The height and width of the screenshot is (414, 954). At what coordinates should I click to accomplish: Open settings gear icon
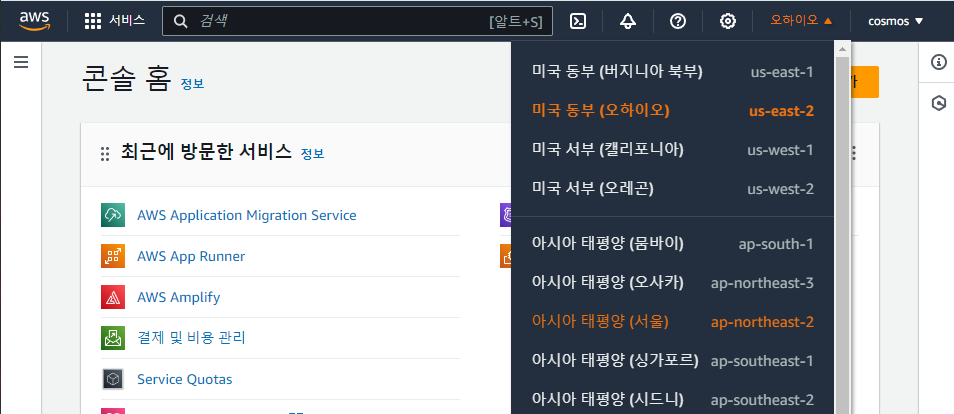pos(728,21)
